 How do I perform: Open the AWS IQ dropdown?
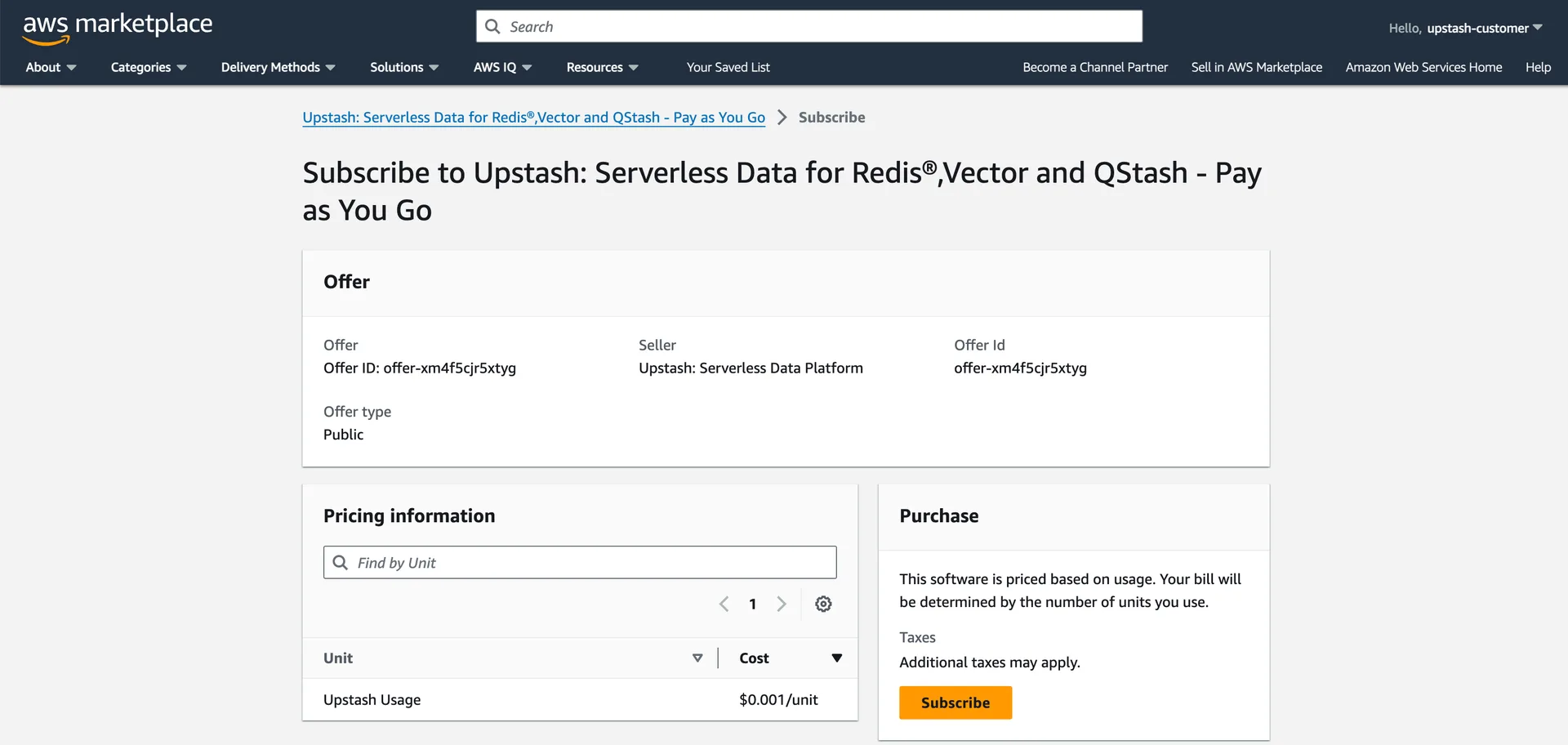[x=502, y=67]
